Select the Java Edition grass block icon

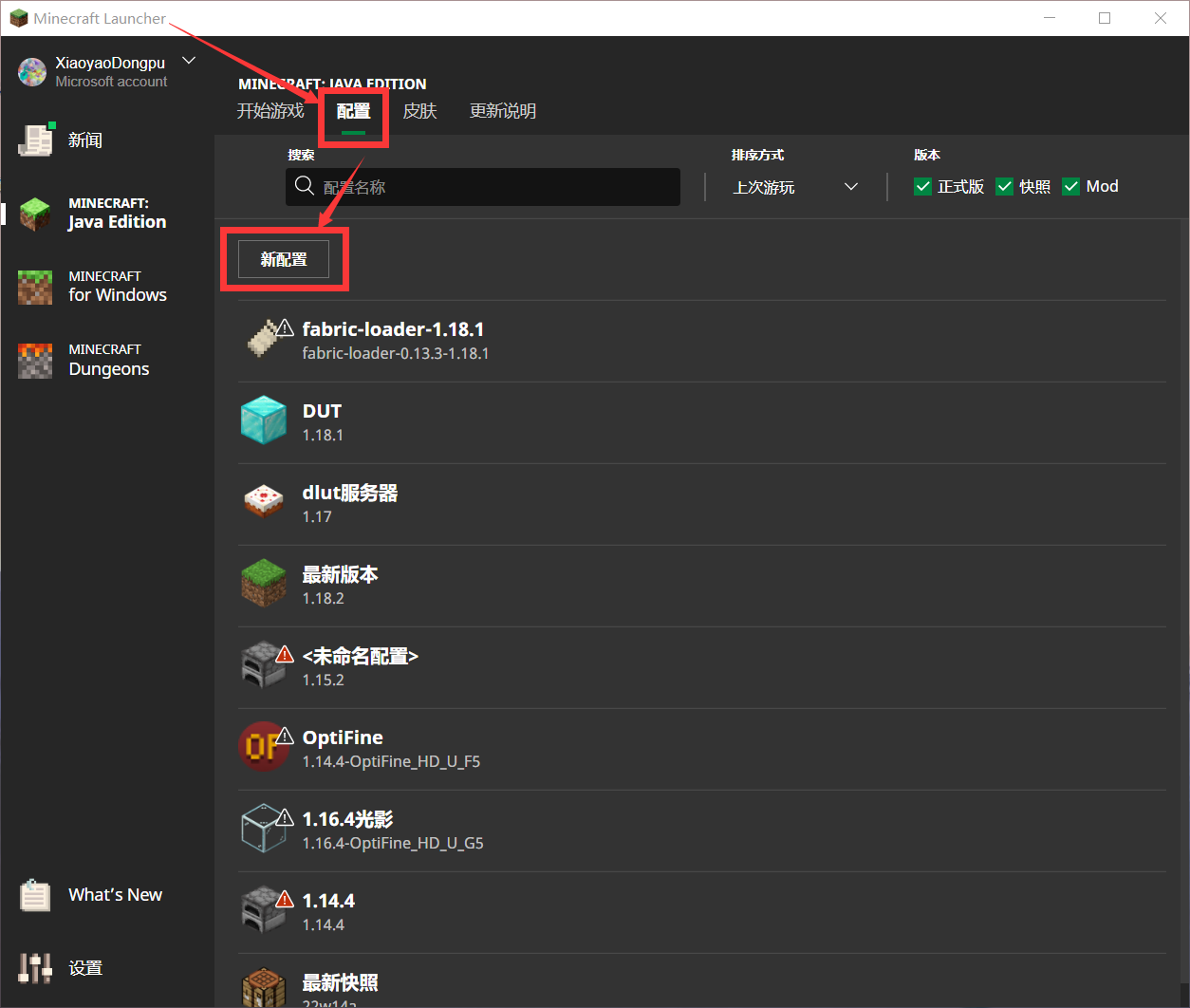pyautogui.click(x=36, y=214)
